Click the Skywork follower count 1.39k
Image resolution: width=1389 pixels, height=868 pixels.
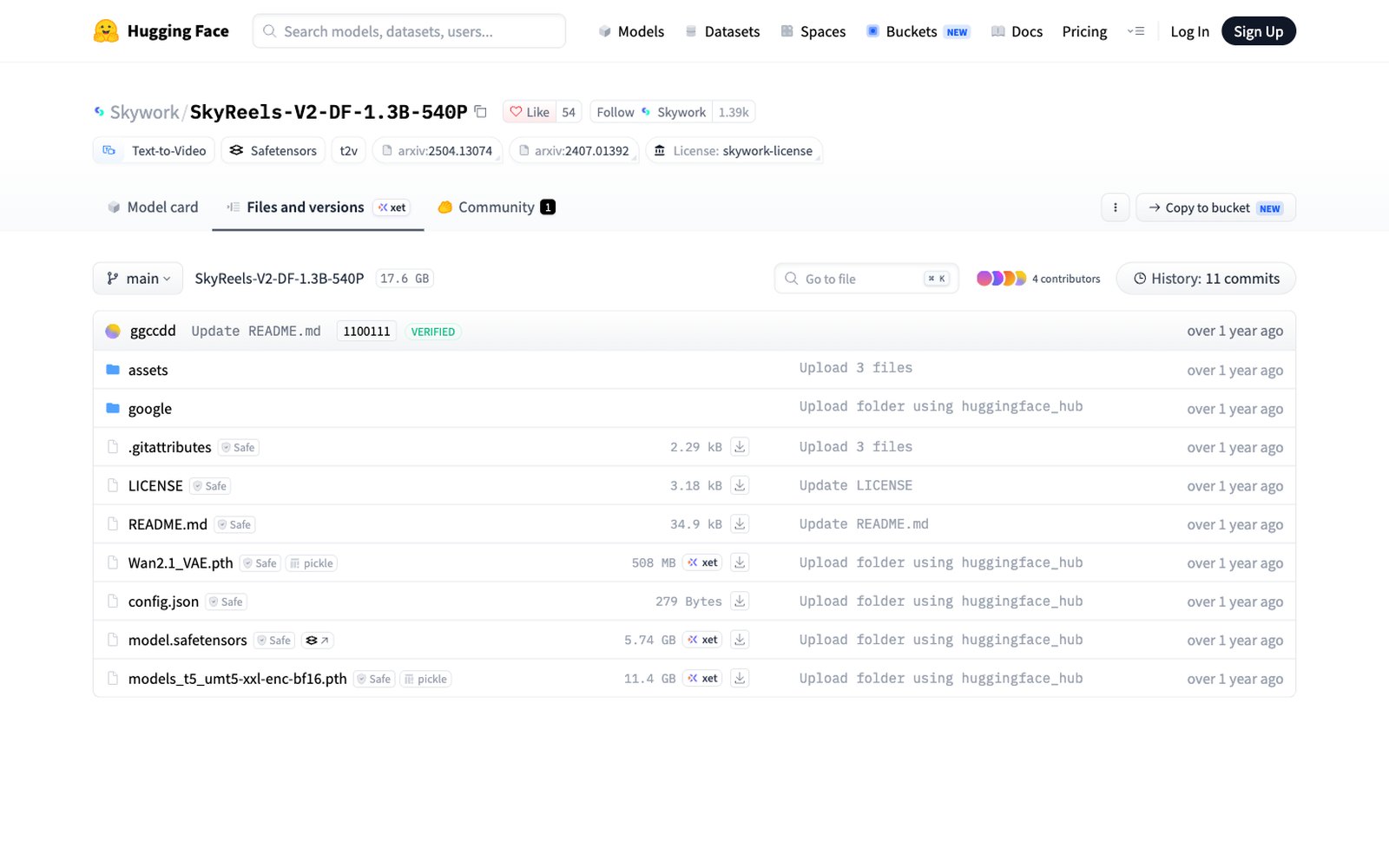[x=734, y=112]
